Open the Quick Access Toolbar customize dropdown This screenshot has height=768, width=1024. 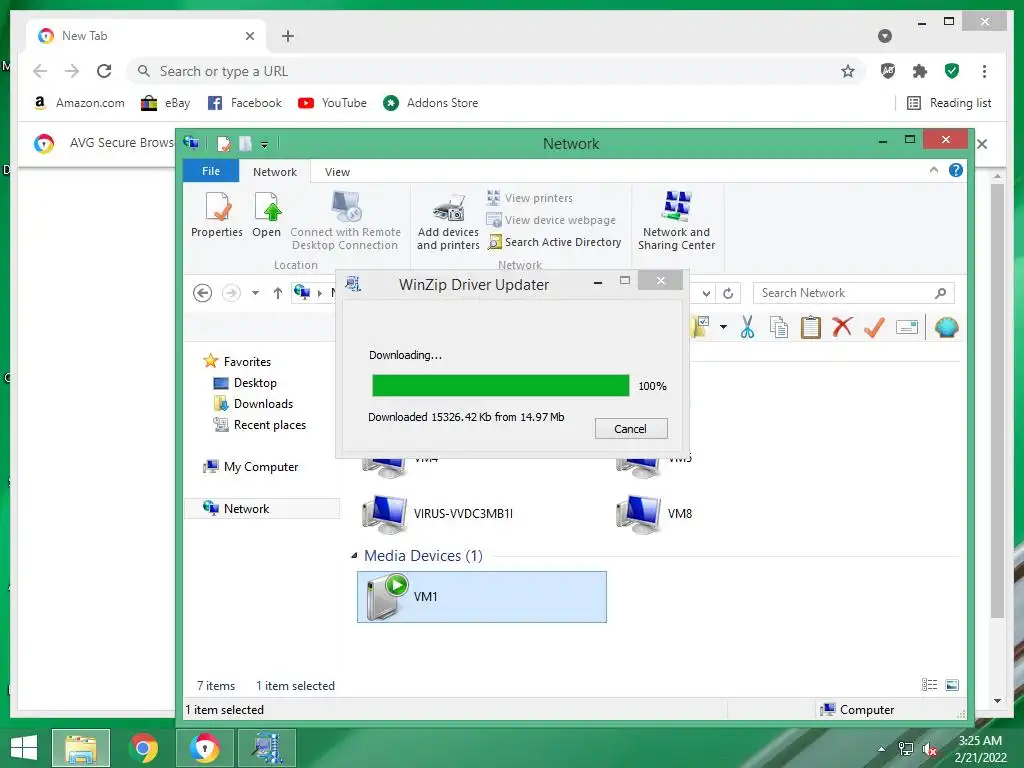[x=264, y=144]
